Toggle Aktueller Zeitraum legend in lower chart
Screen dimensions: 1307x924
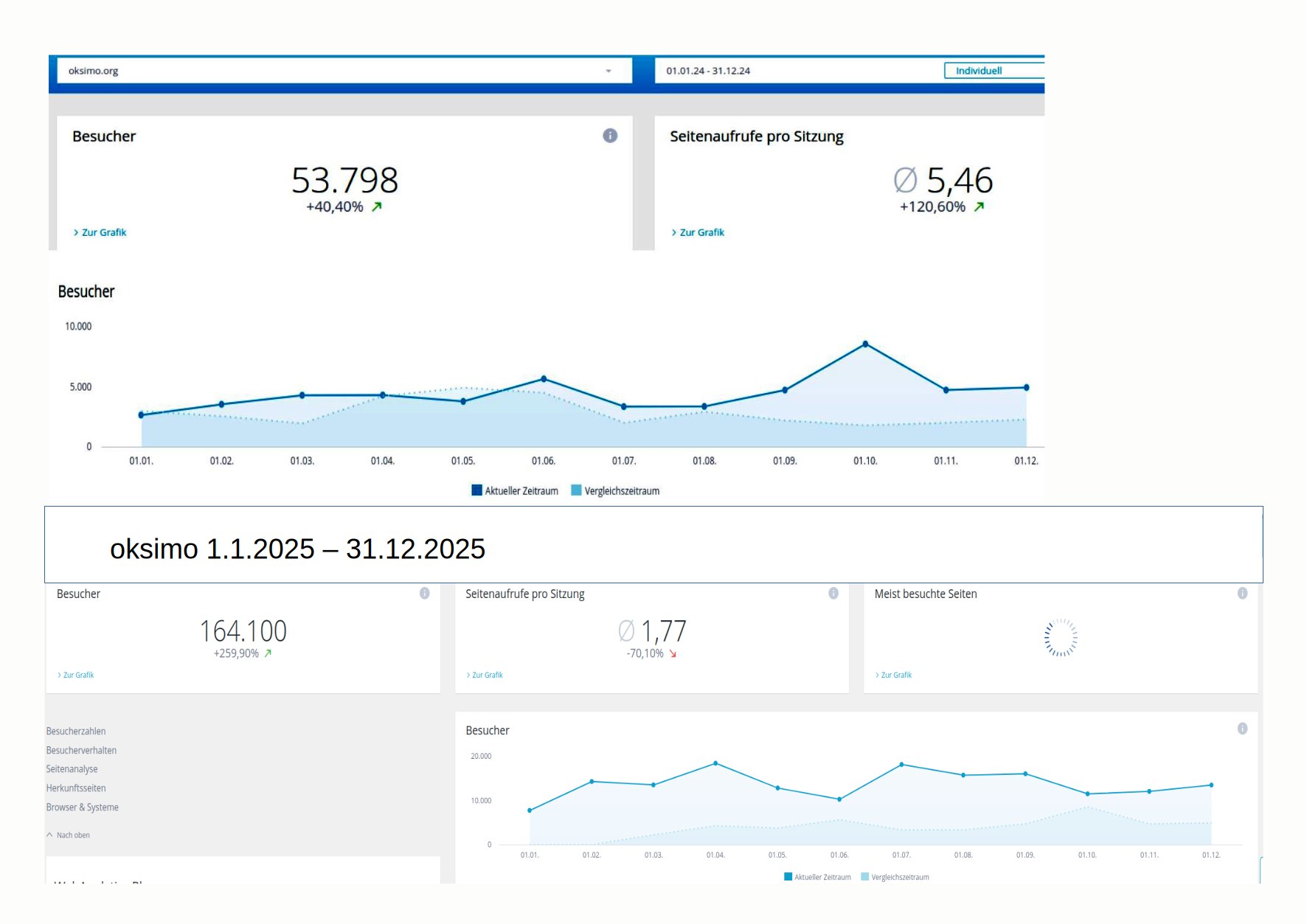[817, 878]
